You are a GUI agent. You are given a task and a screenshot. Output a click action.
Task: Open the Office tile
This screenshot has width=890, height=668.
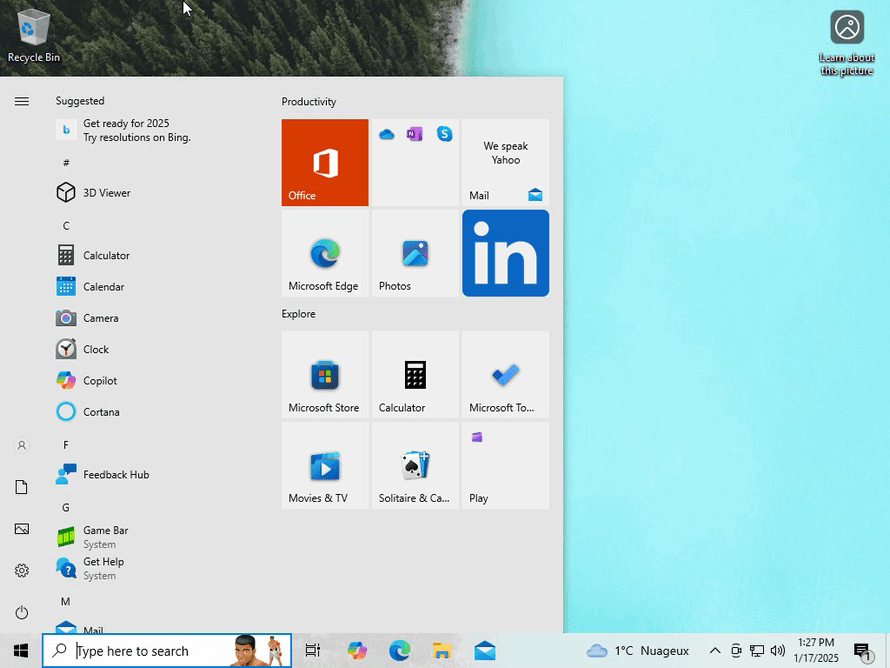click(325, 162)
